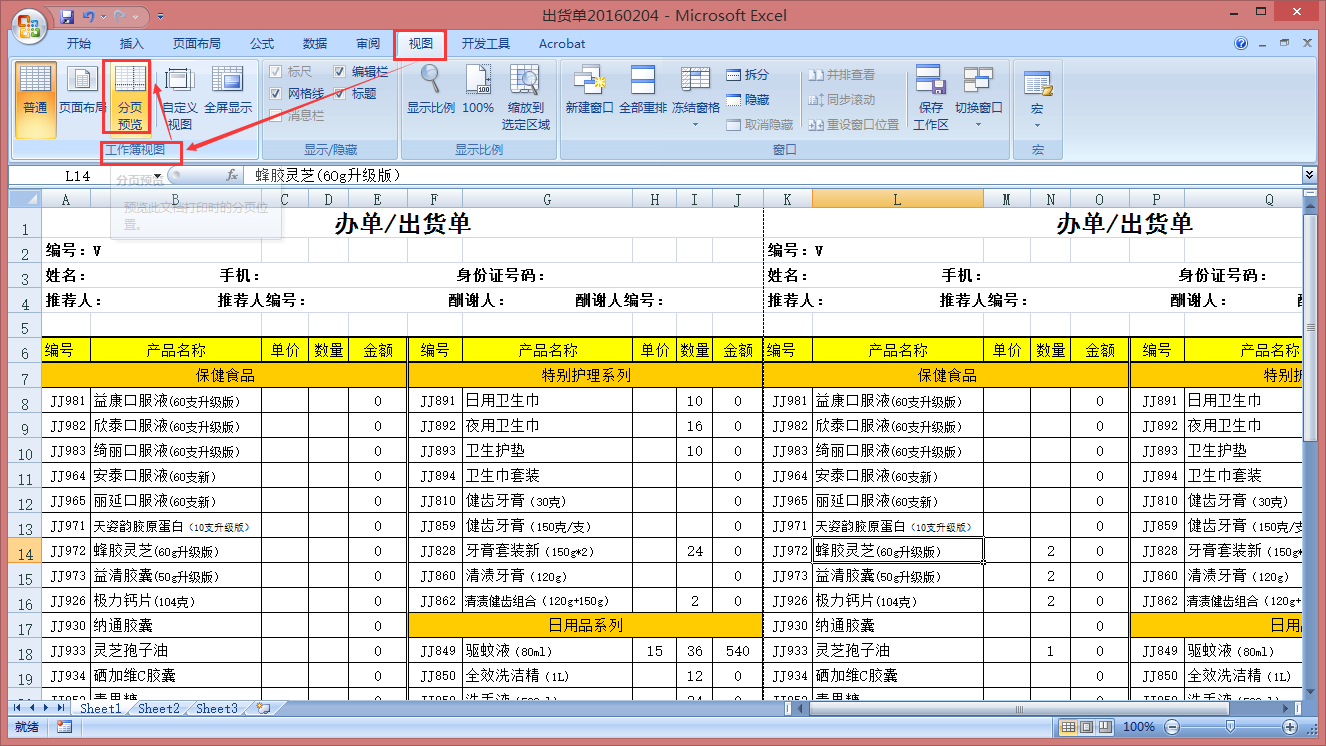Open Excel help question mark icon
Image resolution: width=1326 pixels, height=746 pixels.
coord(1241,44)
